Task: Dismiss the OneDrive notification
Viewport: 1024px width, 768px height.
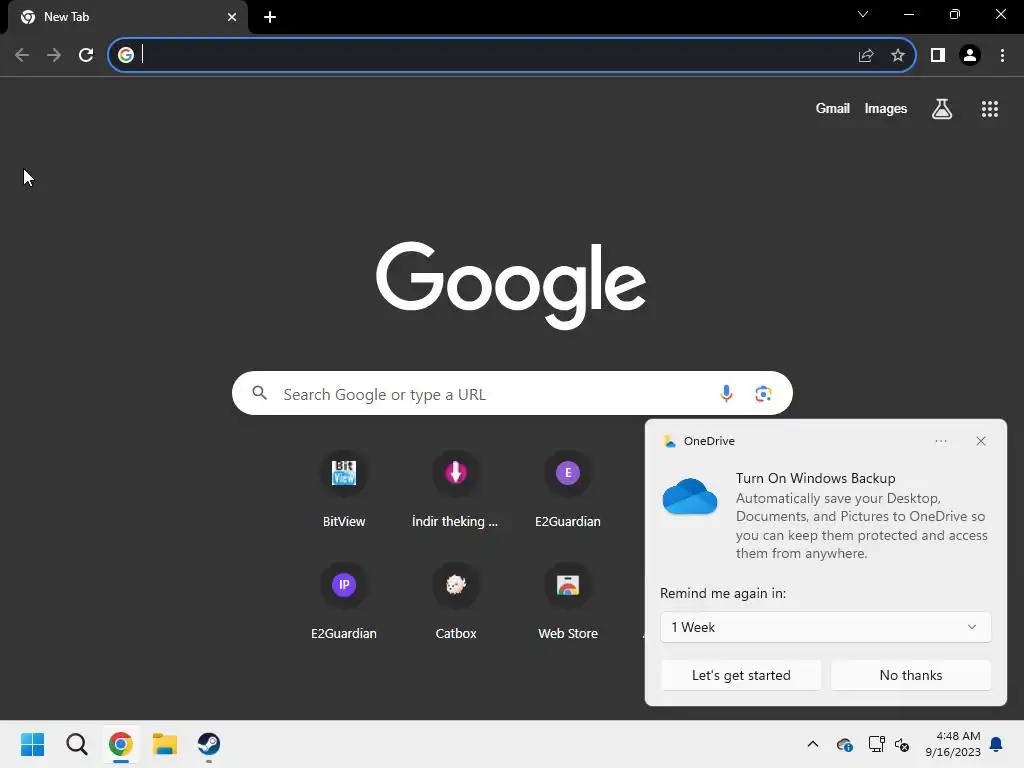Action: click(x=981, y=441)
